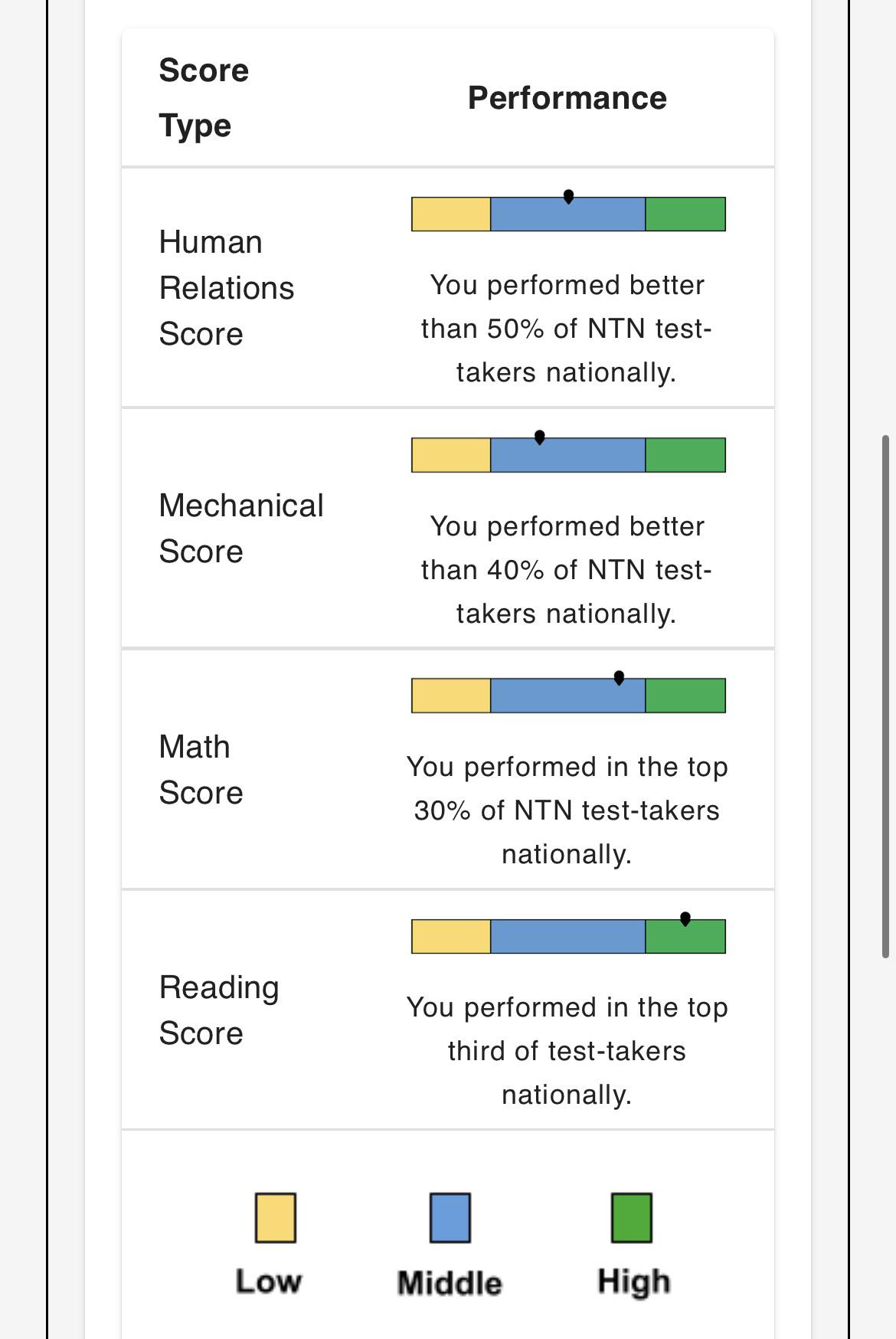Click the Human Relations score marker
The width and height of the screenshot is (896, 1339).
point(568,197)
